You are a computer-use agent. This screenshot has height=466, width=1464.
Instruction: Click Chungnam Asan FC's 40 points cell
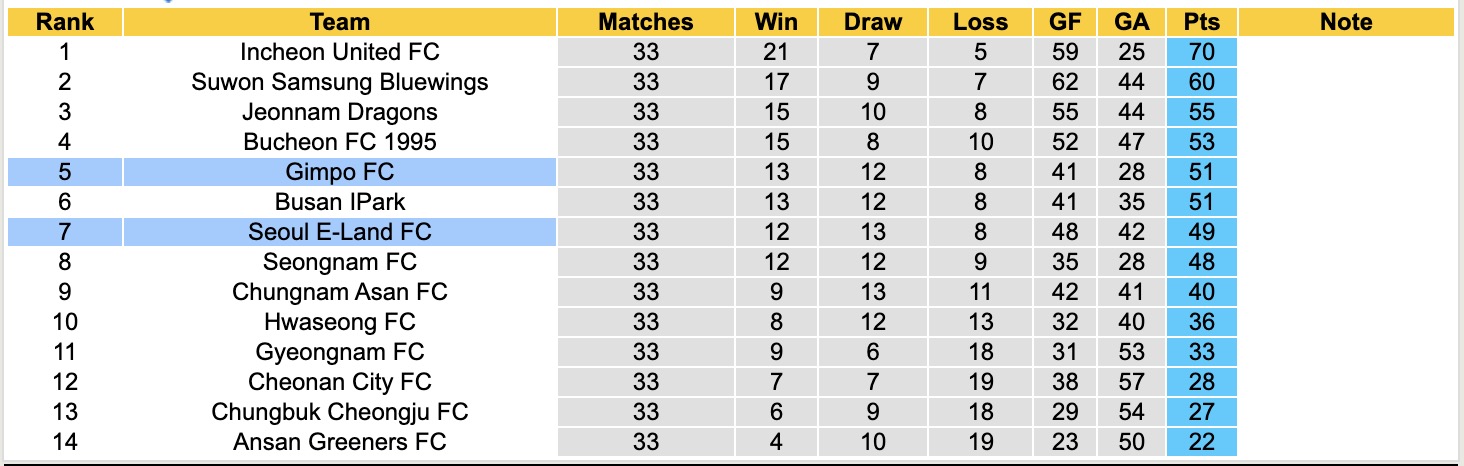coord(1201,292)
